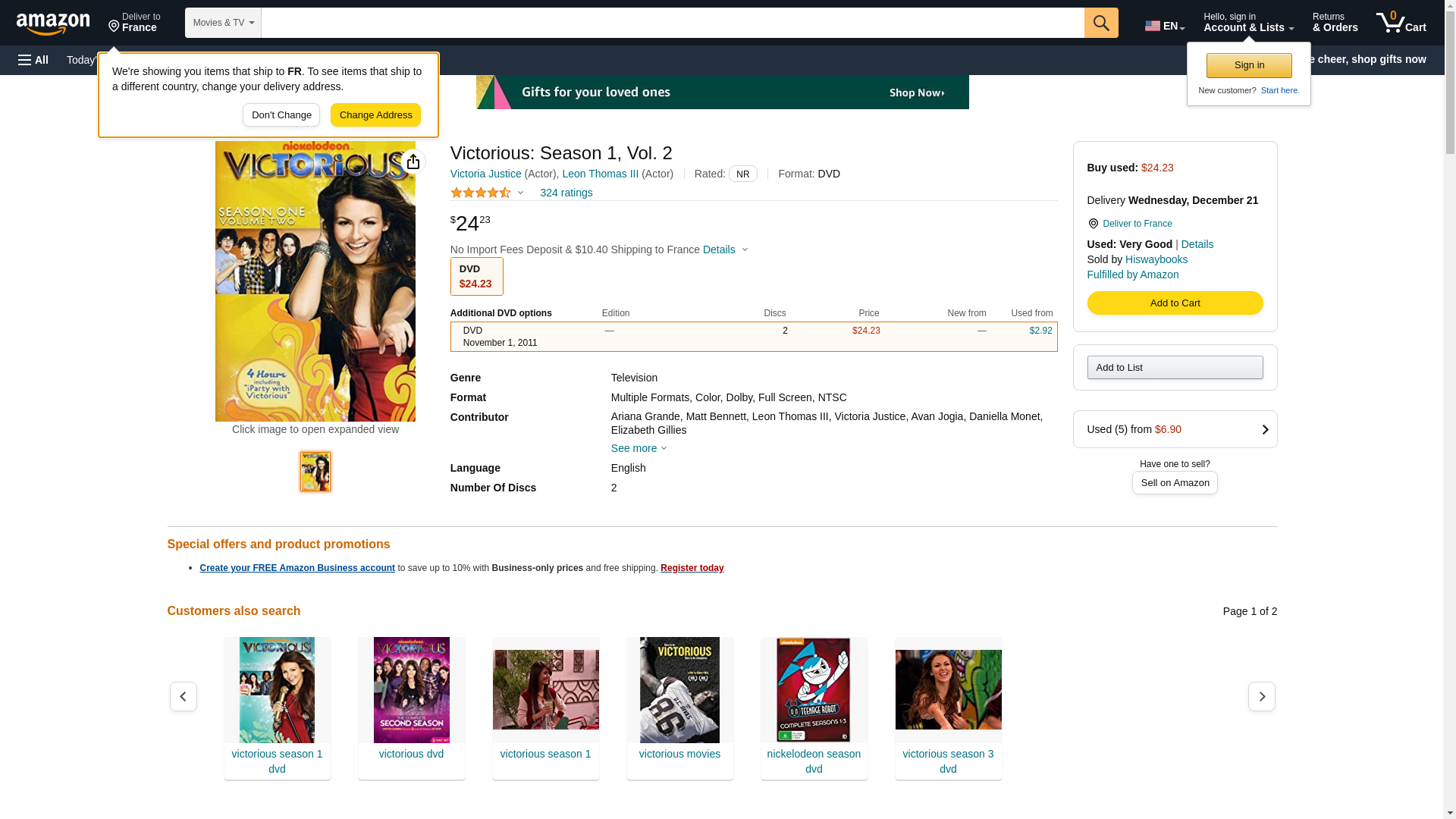Open Account & Lists menu
This screenshot has height=819, width=1456.
[1247, 23]
